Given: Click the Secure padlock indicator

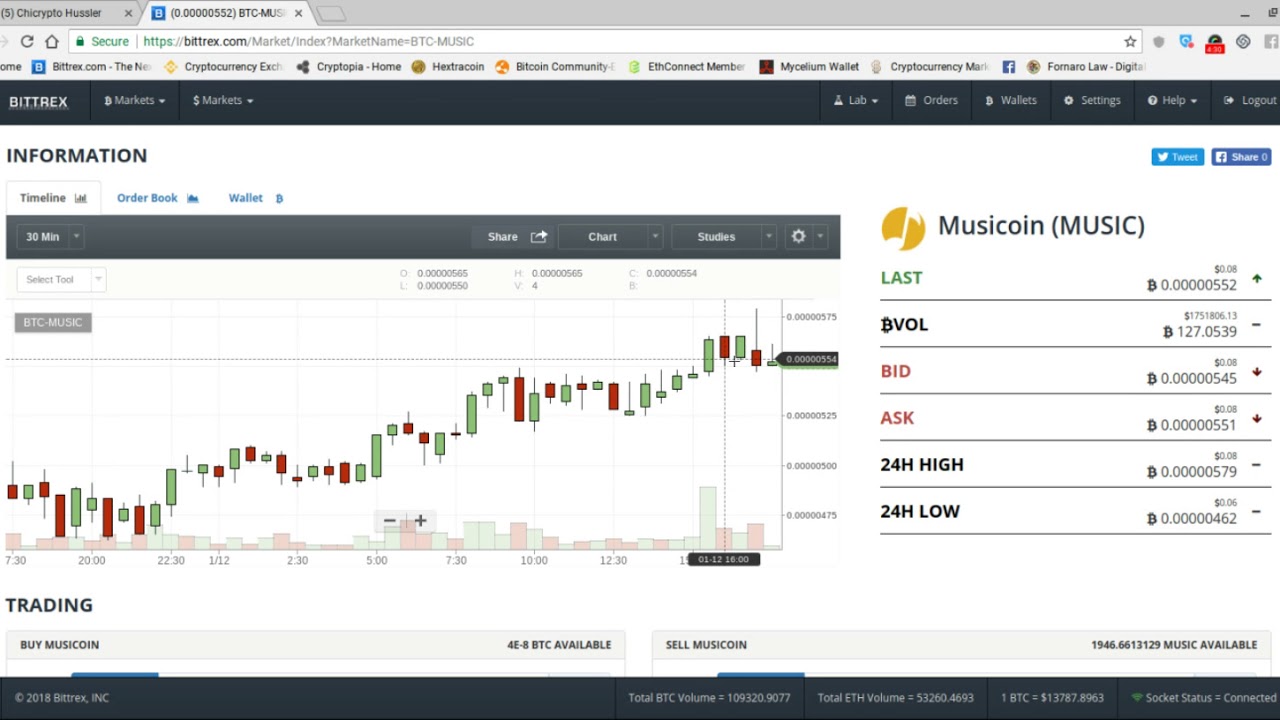Looking at the screenshot, I should pyautogui.click(x=101, y=41).
